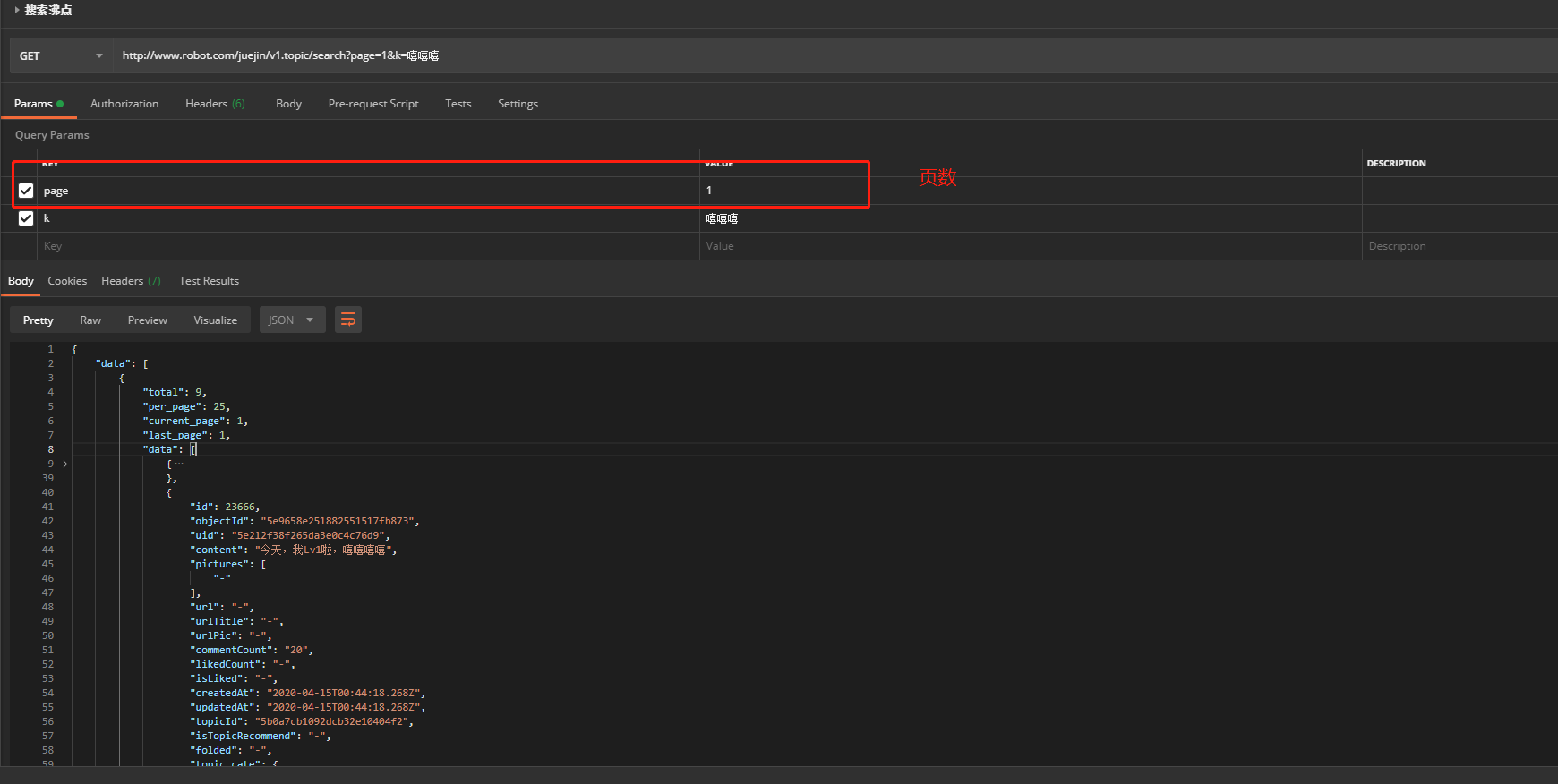Switch to Raw response view
This screenshot has width=1558, height=784.
pyautogui.click(x=90, y=320)
